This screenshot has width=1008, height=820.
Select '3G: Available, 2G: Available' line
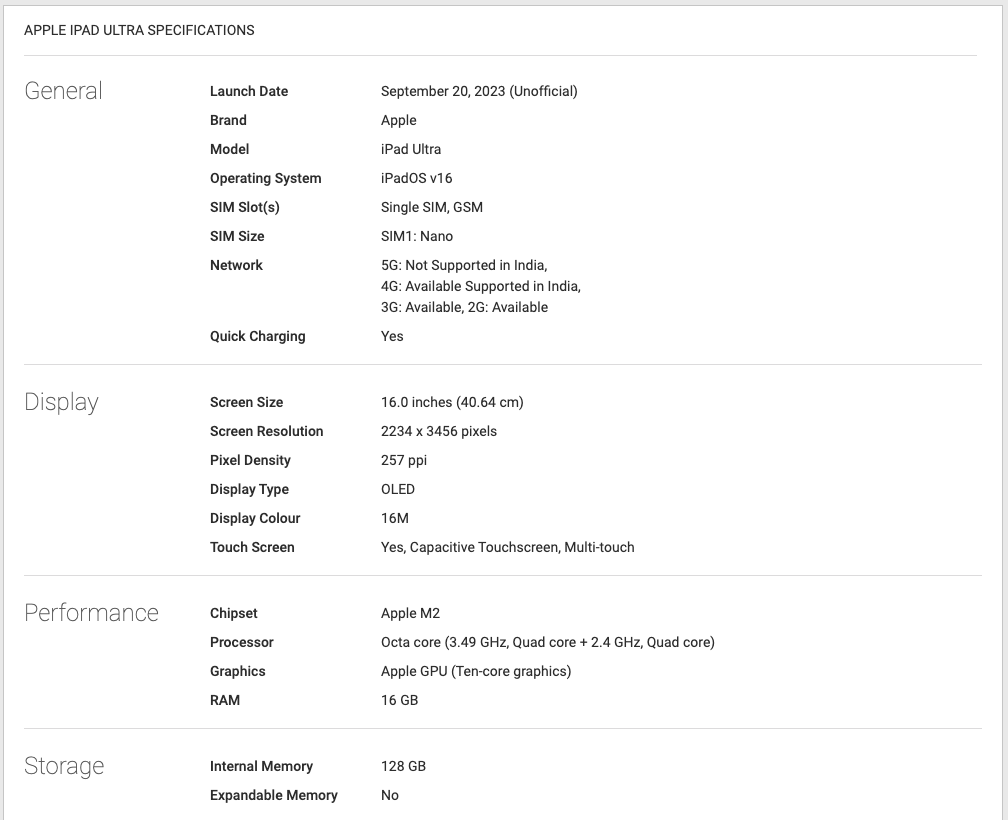click(464, 307)
